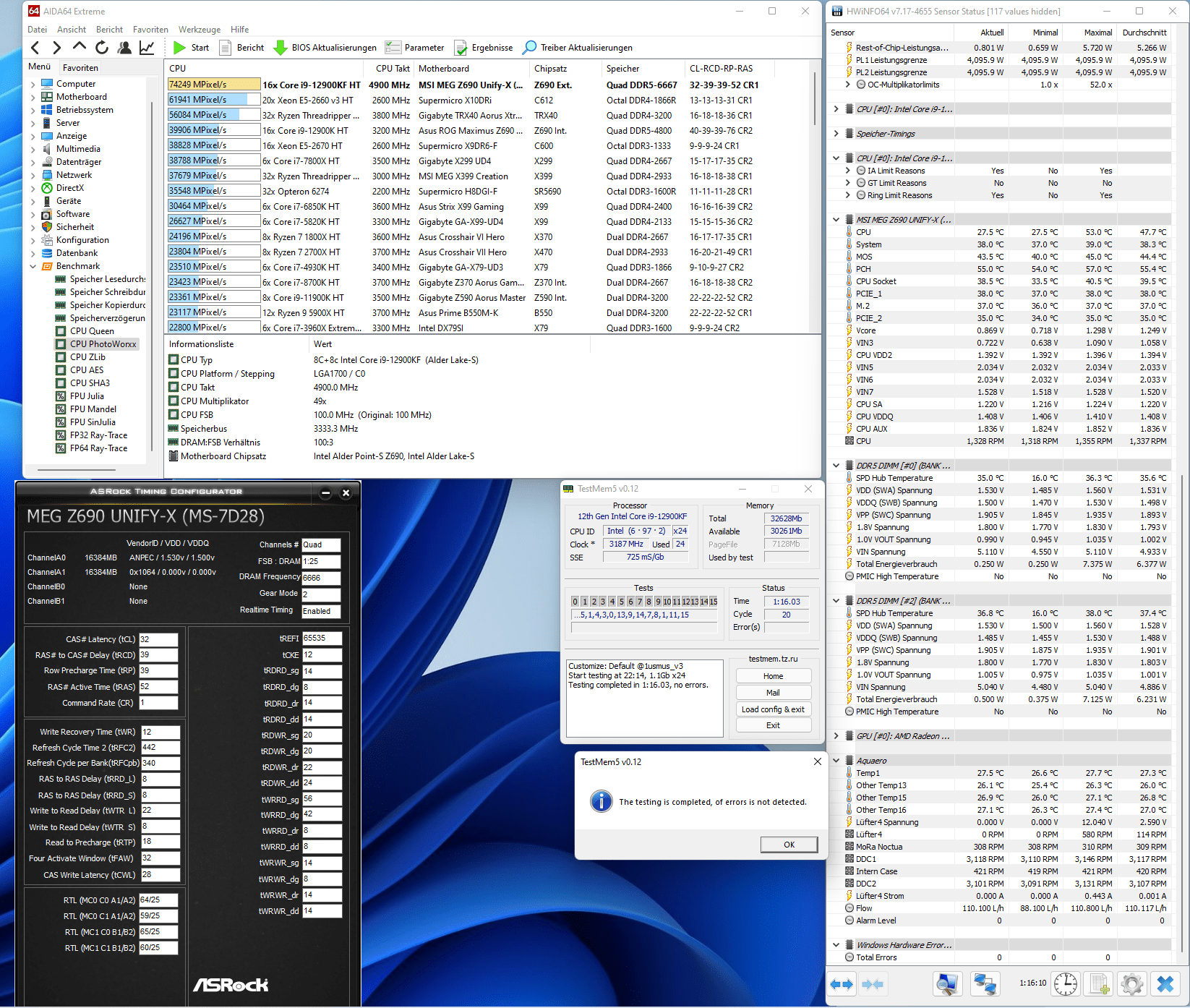Click Load config & exit button
Viewport: 1190px width, 1008px height.
[x=773, y=709]
